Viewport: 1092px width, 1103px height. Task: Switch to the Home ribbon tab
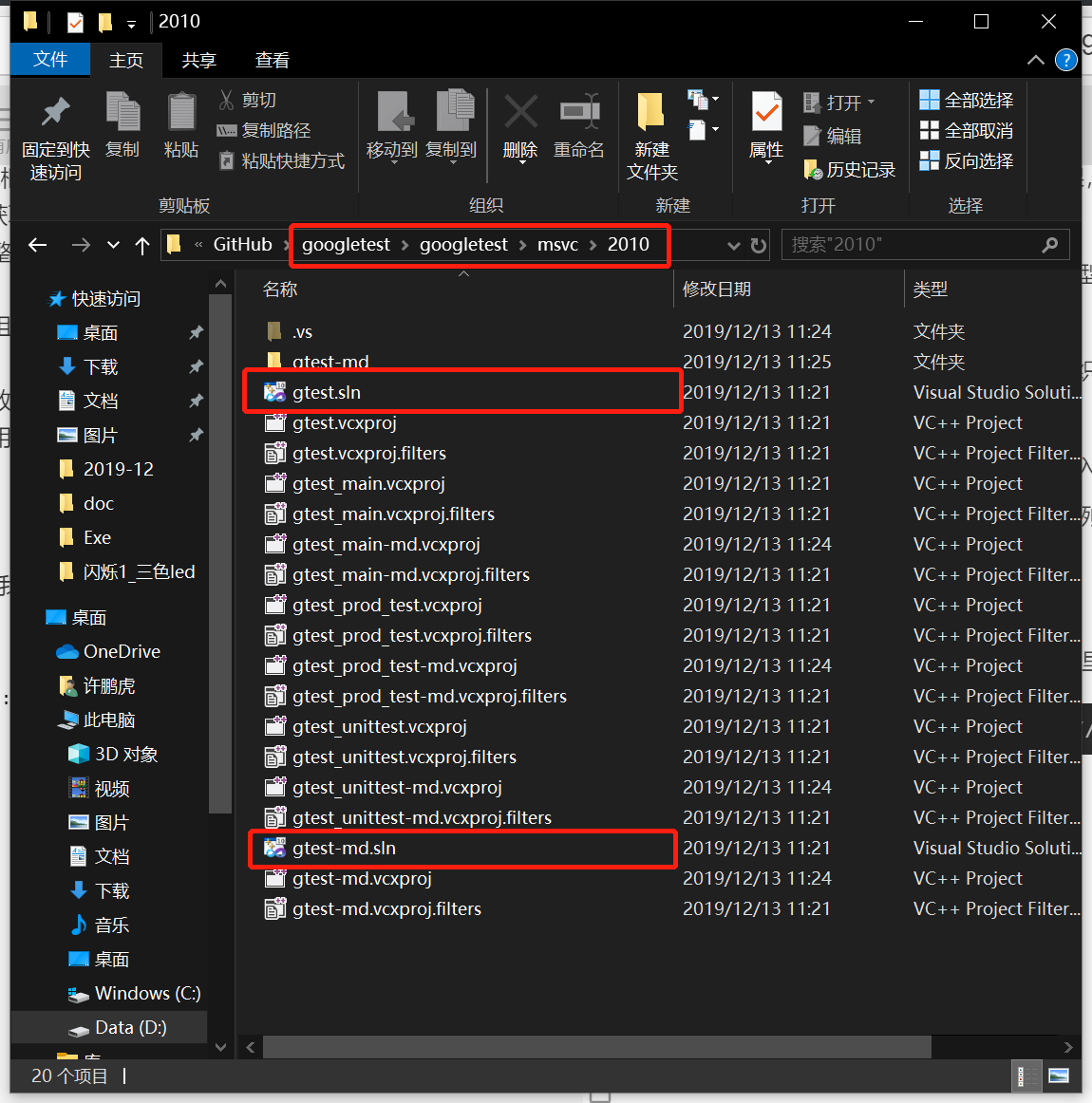126,61
